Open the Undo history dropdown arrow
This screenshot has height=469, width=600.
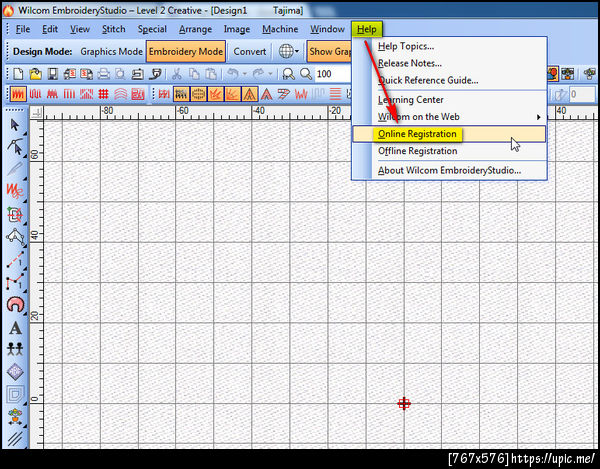[245, 73]
